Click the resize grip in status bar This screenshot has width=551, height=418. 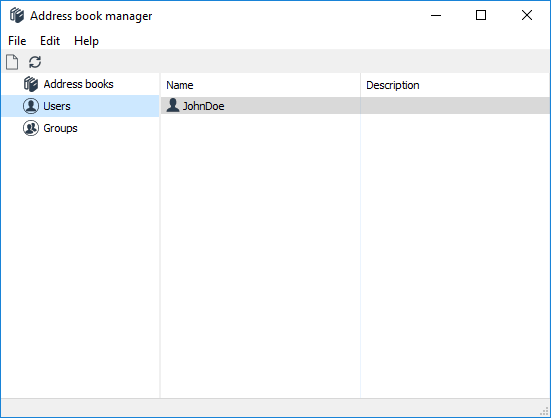click(x=544, y=411)
